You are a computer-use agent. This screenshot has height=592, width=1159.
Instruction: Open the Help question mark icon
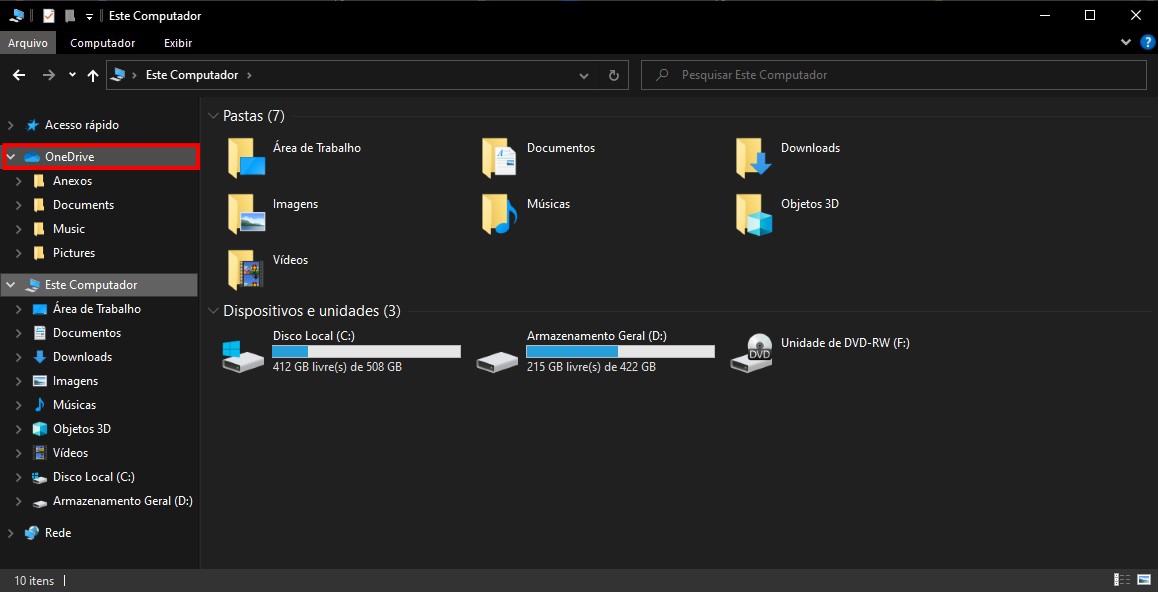point(1148,42)
